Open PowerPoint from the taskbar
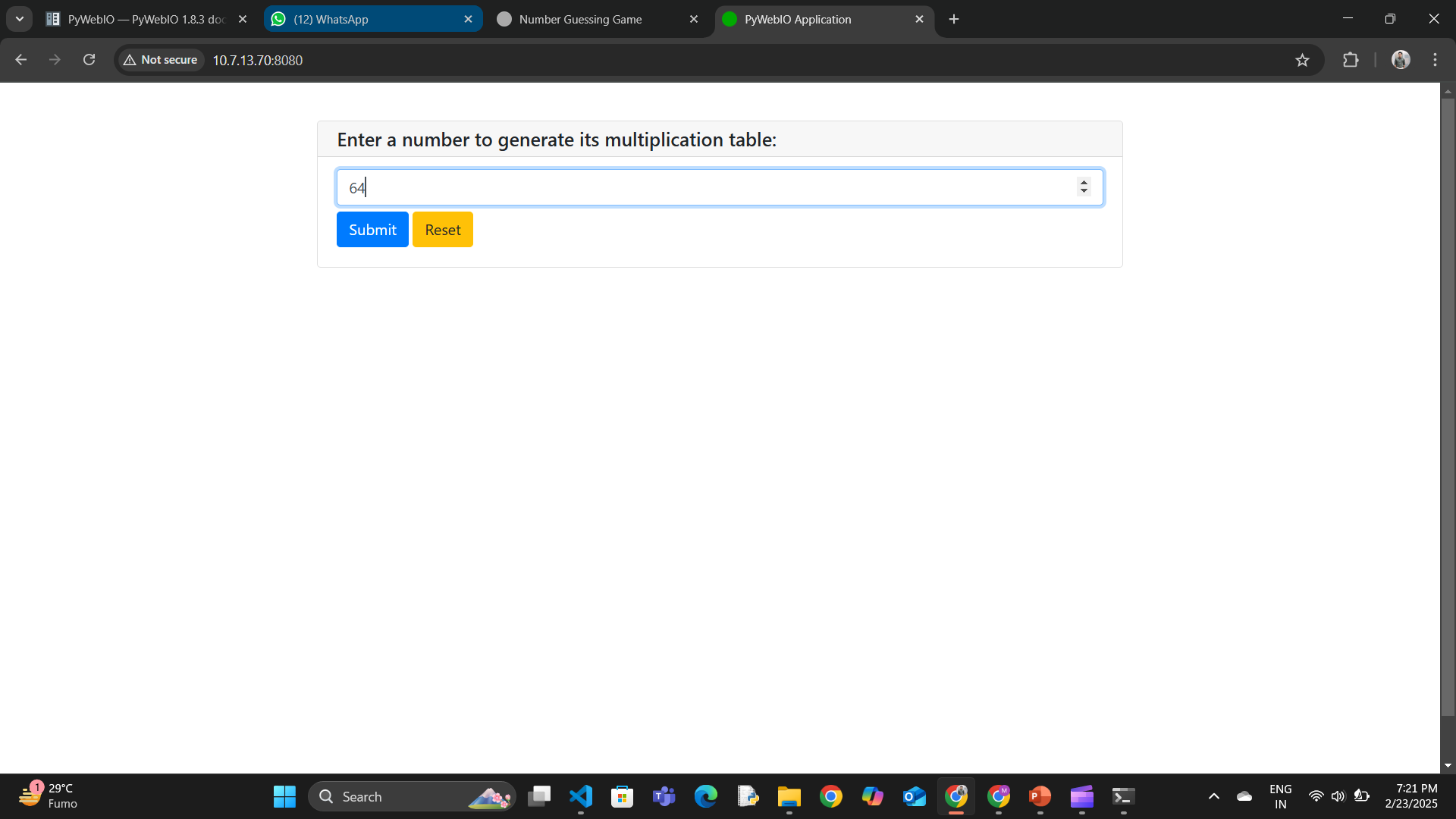The width and height of the screenshot is (1456, 819). coord(1040,796)
